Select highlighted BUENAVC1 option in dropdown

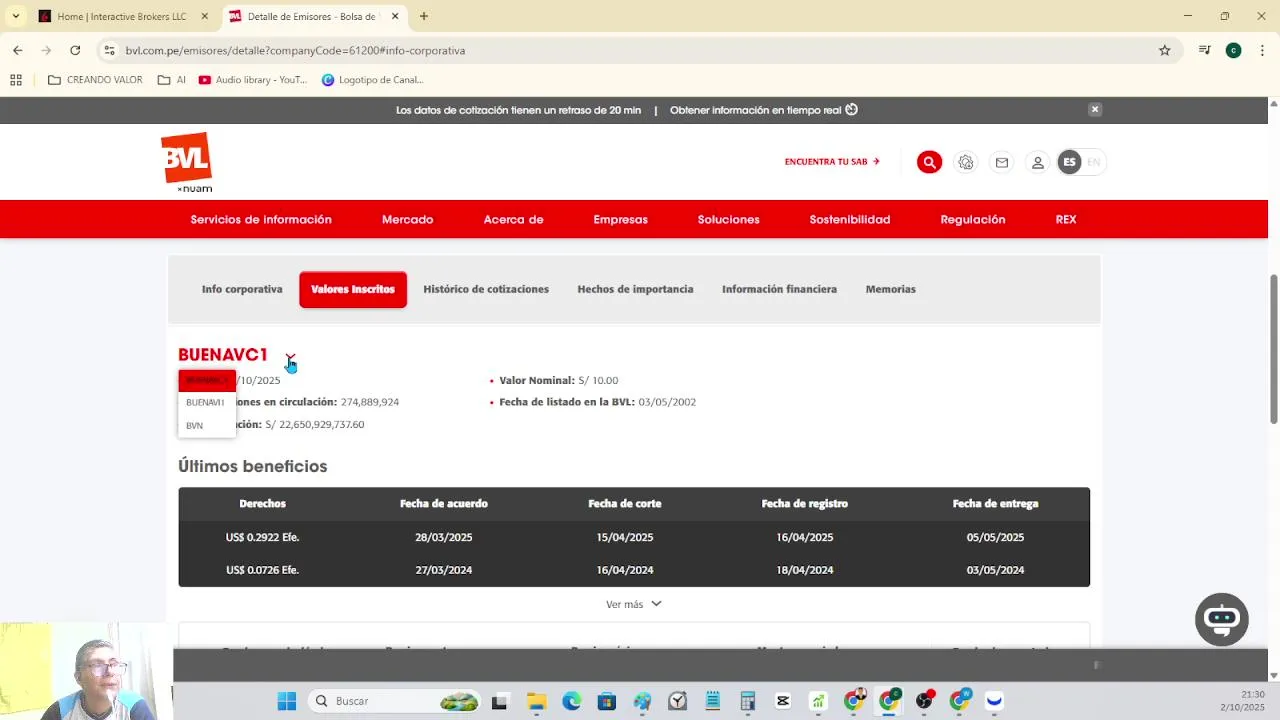pos(207,380)
